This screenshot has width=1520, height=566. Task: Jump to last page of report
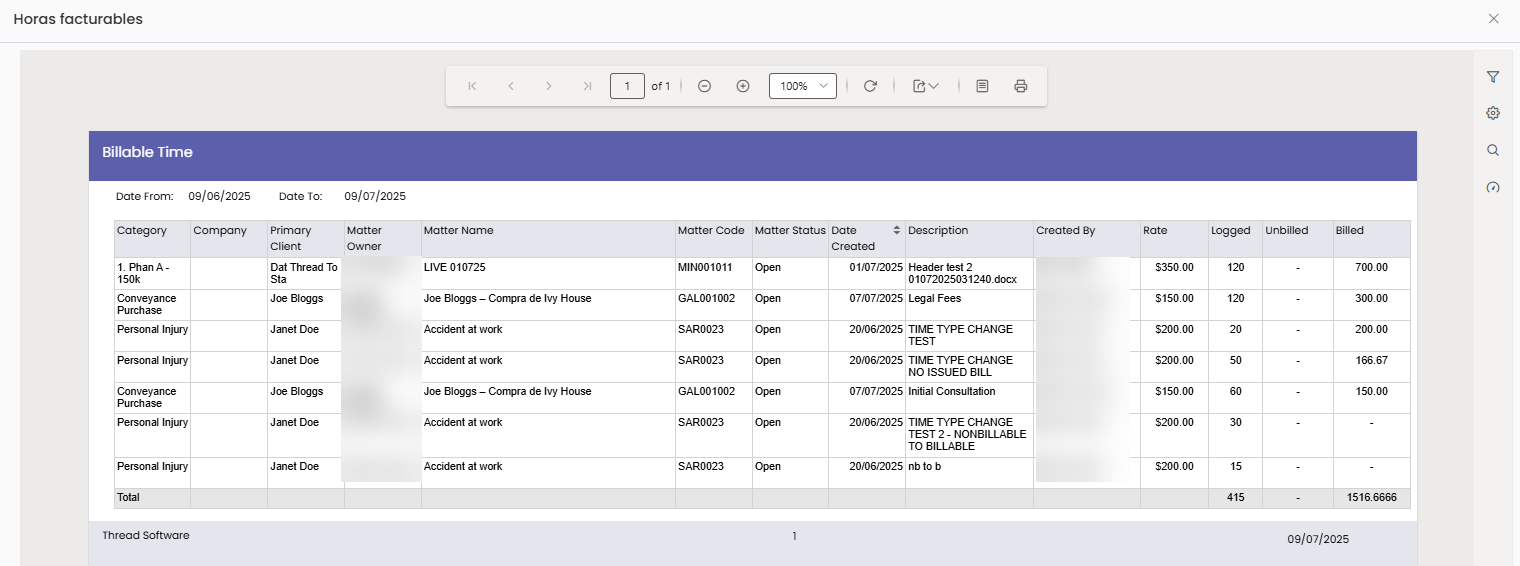pyautogui.click(x=587, y=86)
